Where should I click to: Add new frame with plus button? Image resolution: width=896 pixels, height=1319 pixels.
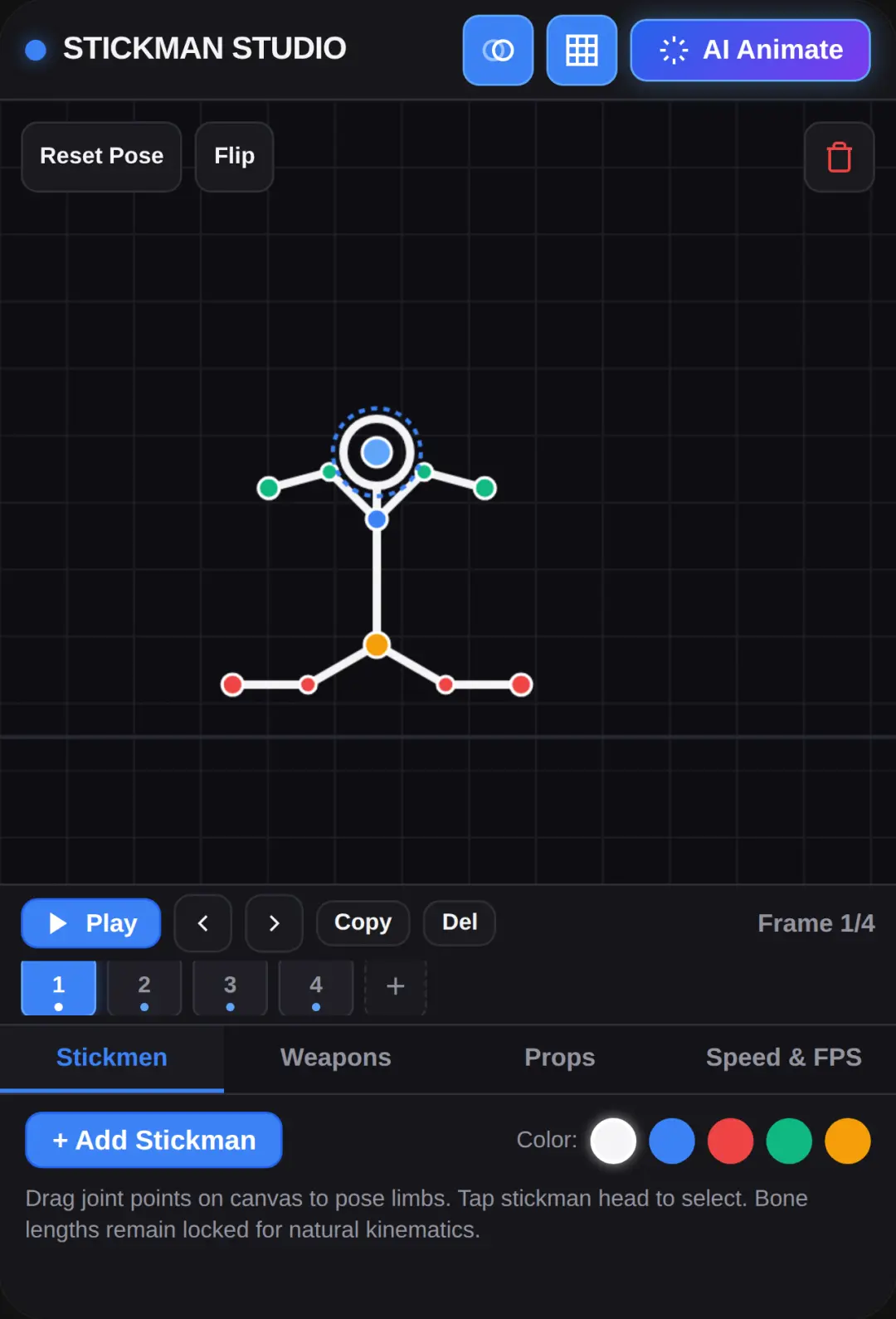(396, 988)
